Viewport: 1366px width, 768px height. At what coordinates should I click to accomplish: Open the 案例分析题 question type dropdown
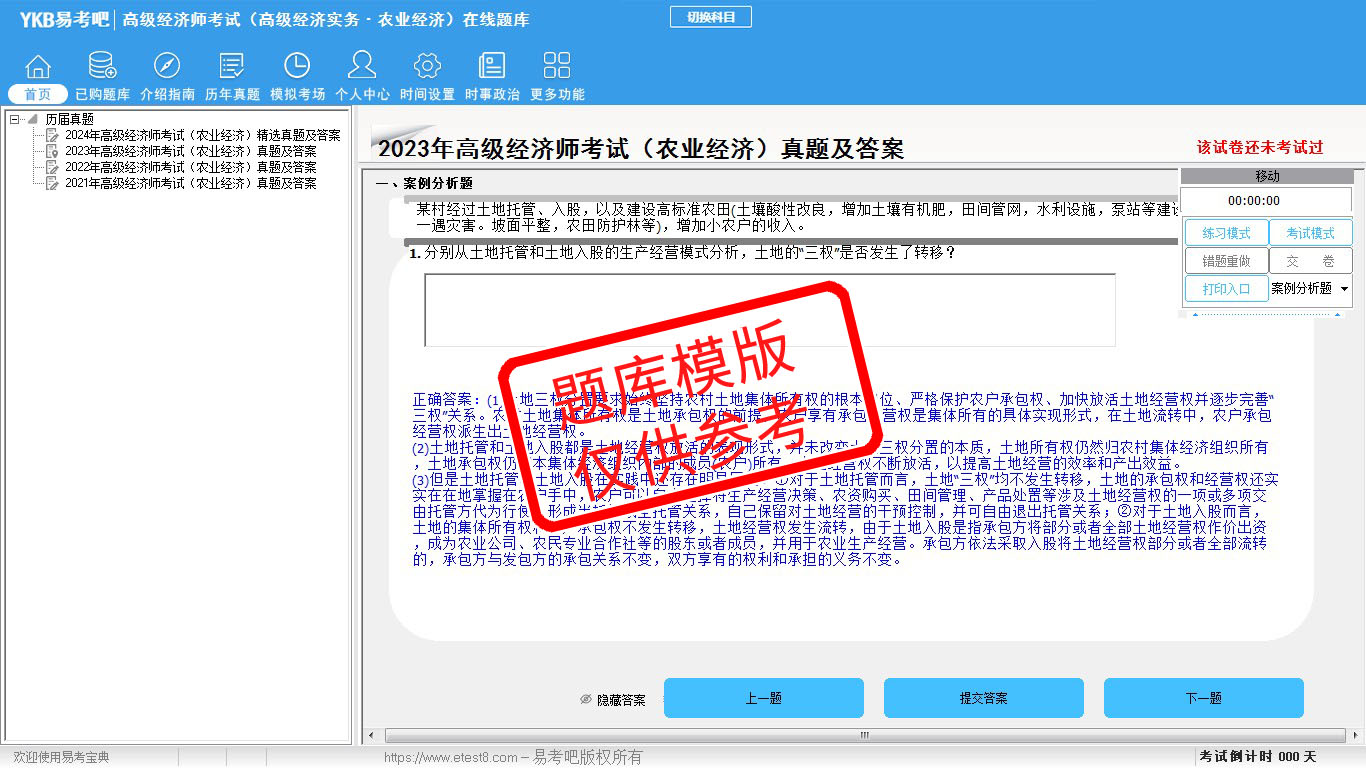[1343, 289]
